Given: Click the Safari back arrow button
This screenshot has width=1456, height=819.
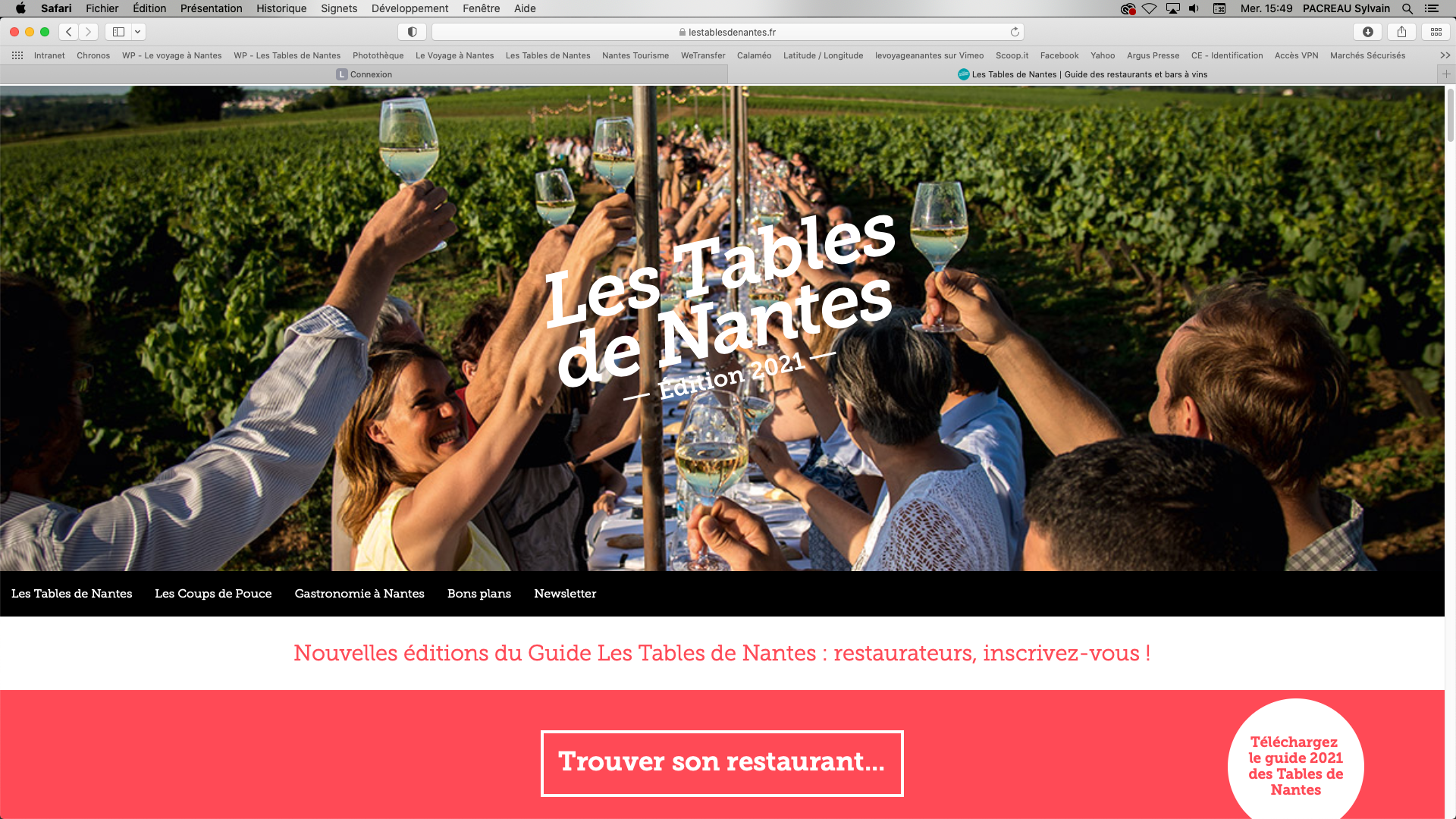Looking at the screenshot, I should click(69, 32).
